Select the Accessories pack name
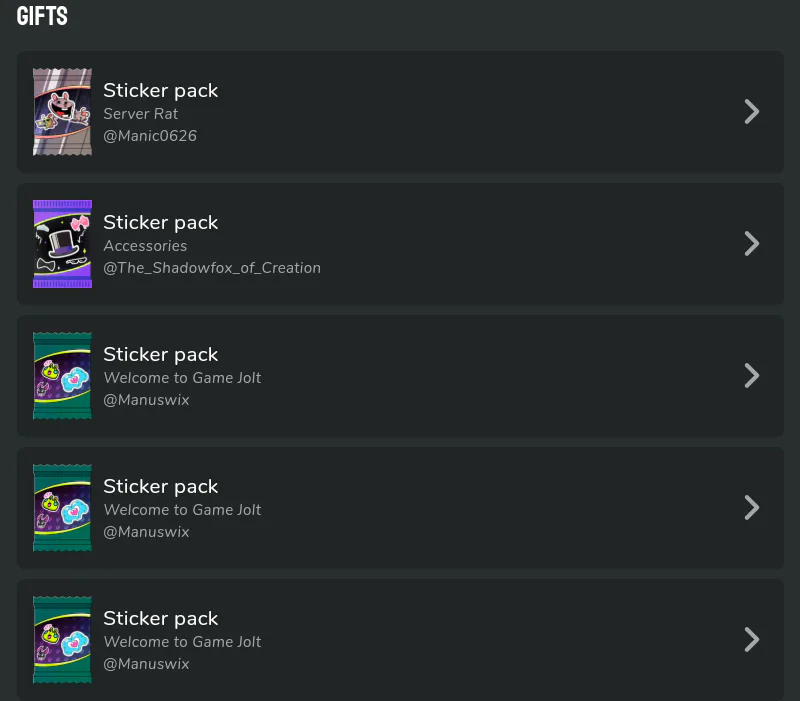The image size is (800, 701). pyautogui.click(x=145, y=246)
